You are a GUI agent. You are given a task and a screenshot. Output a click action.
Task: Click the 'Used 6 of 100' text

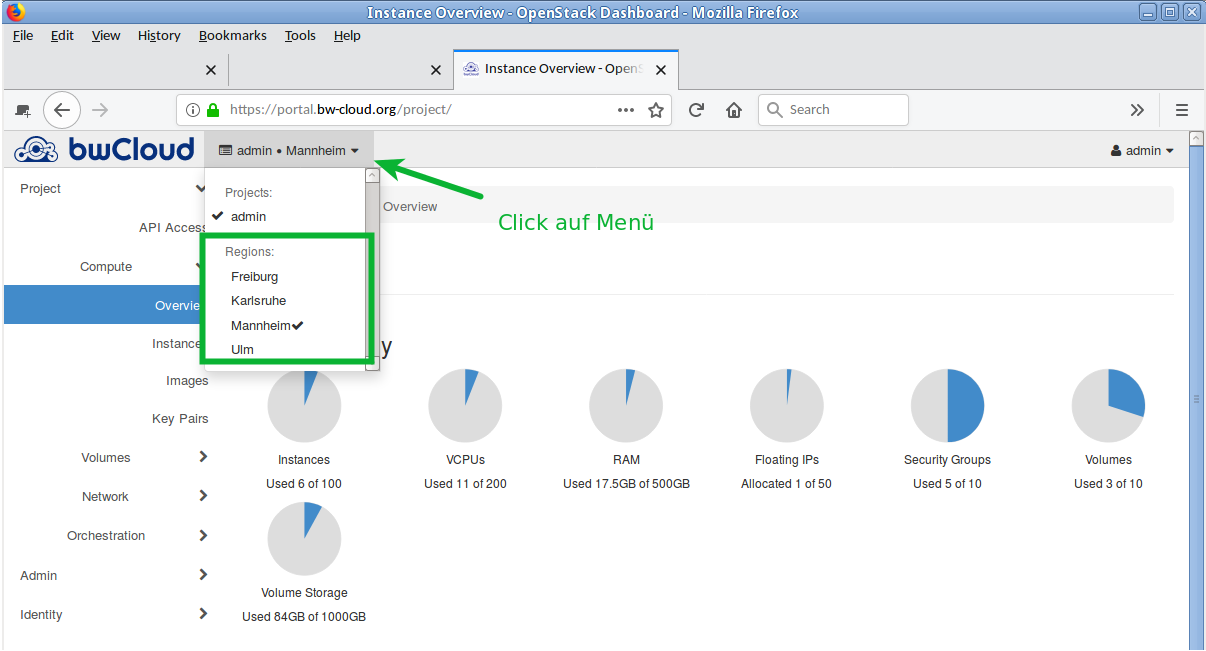(x=304, y=484)
